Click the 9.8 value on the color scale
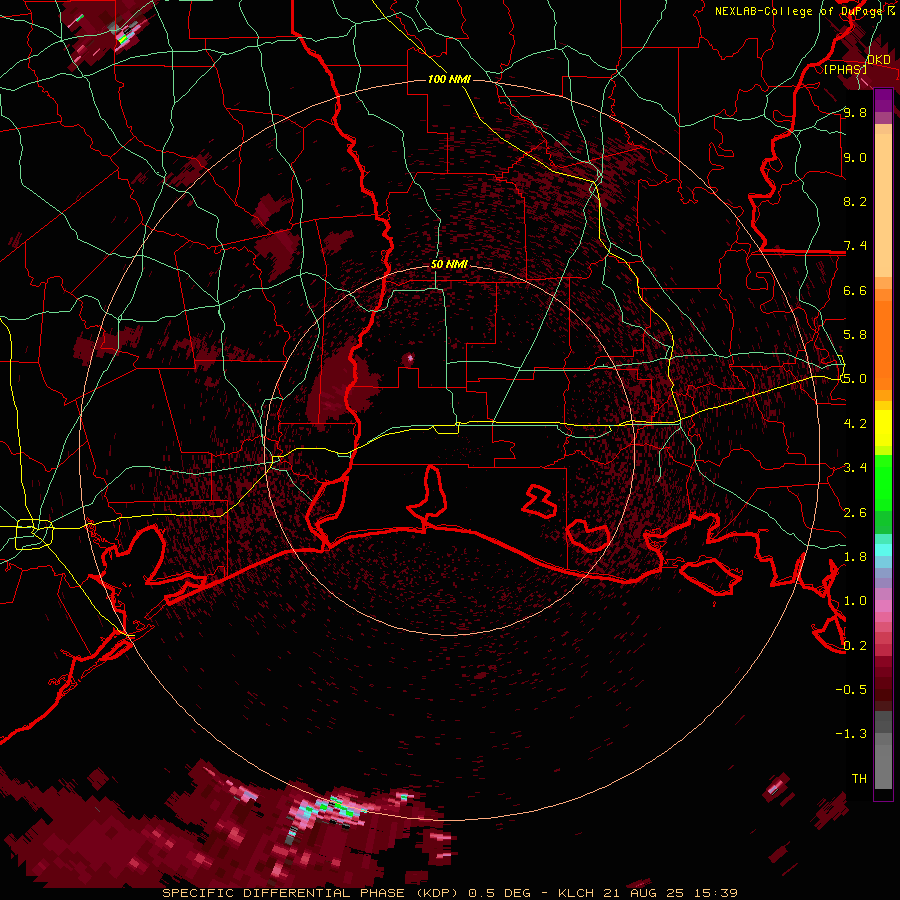900x900 pixels. click(x=855, y=112)
